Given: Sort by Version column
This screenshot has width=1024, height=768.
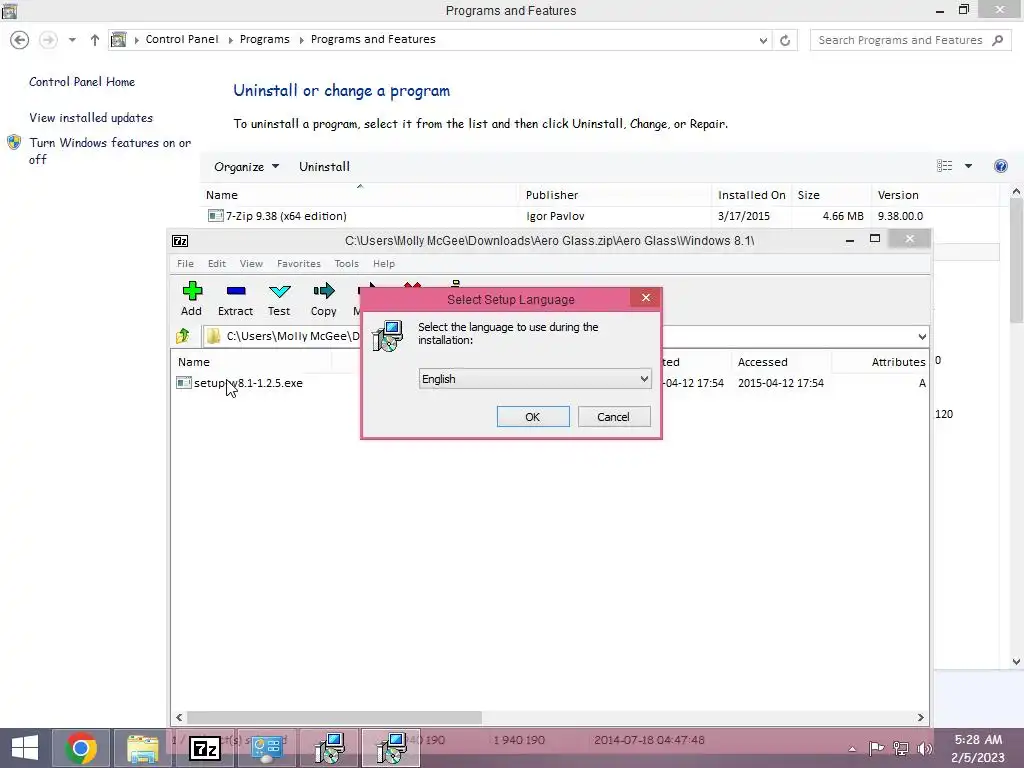Looking at the screenshot, I should point(935,195).
